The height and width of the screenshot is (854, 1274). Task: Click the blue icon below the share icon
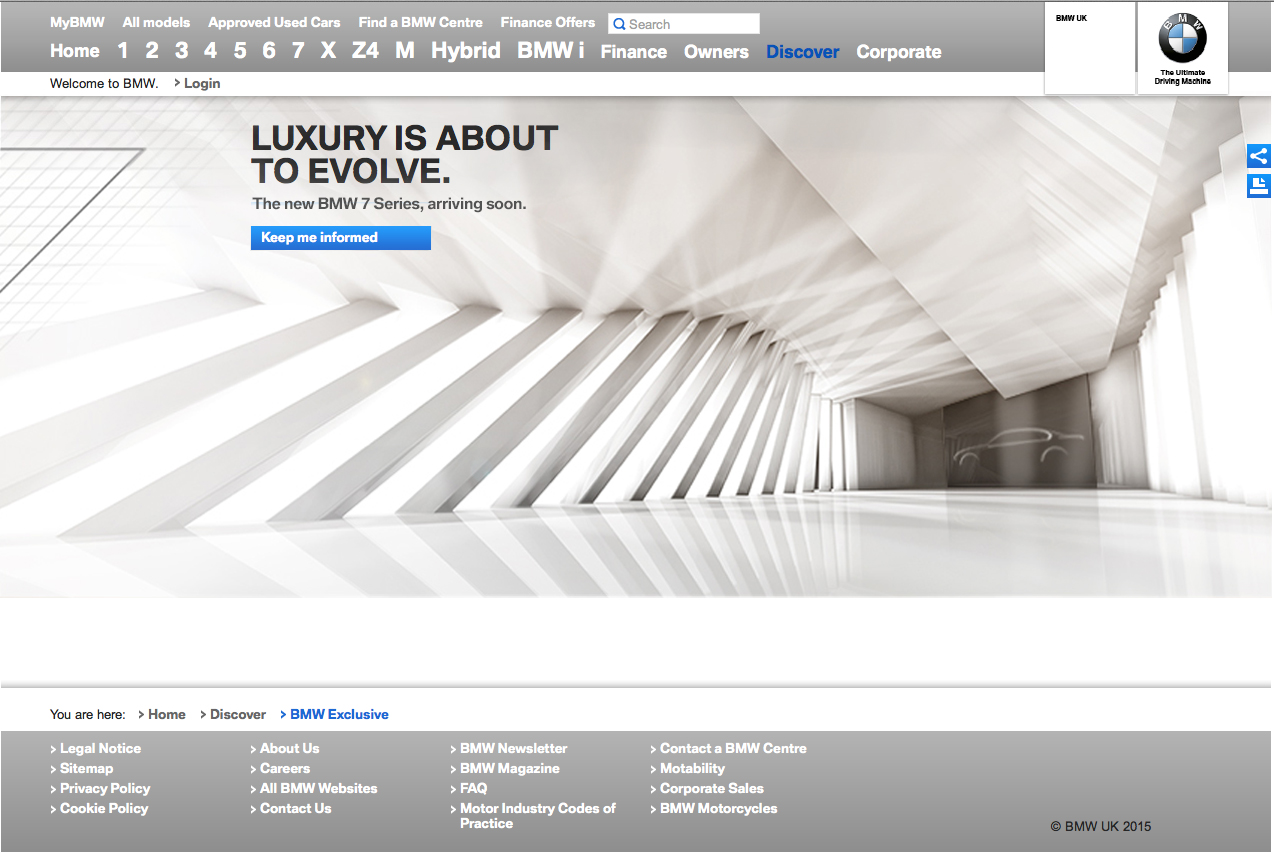1259,186
